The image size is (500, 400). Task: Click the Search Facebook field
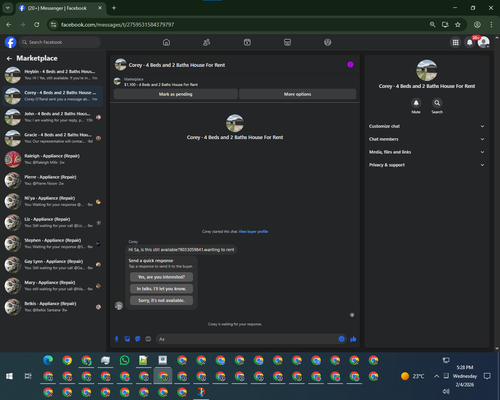click(x=60, y=42)
